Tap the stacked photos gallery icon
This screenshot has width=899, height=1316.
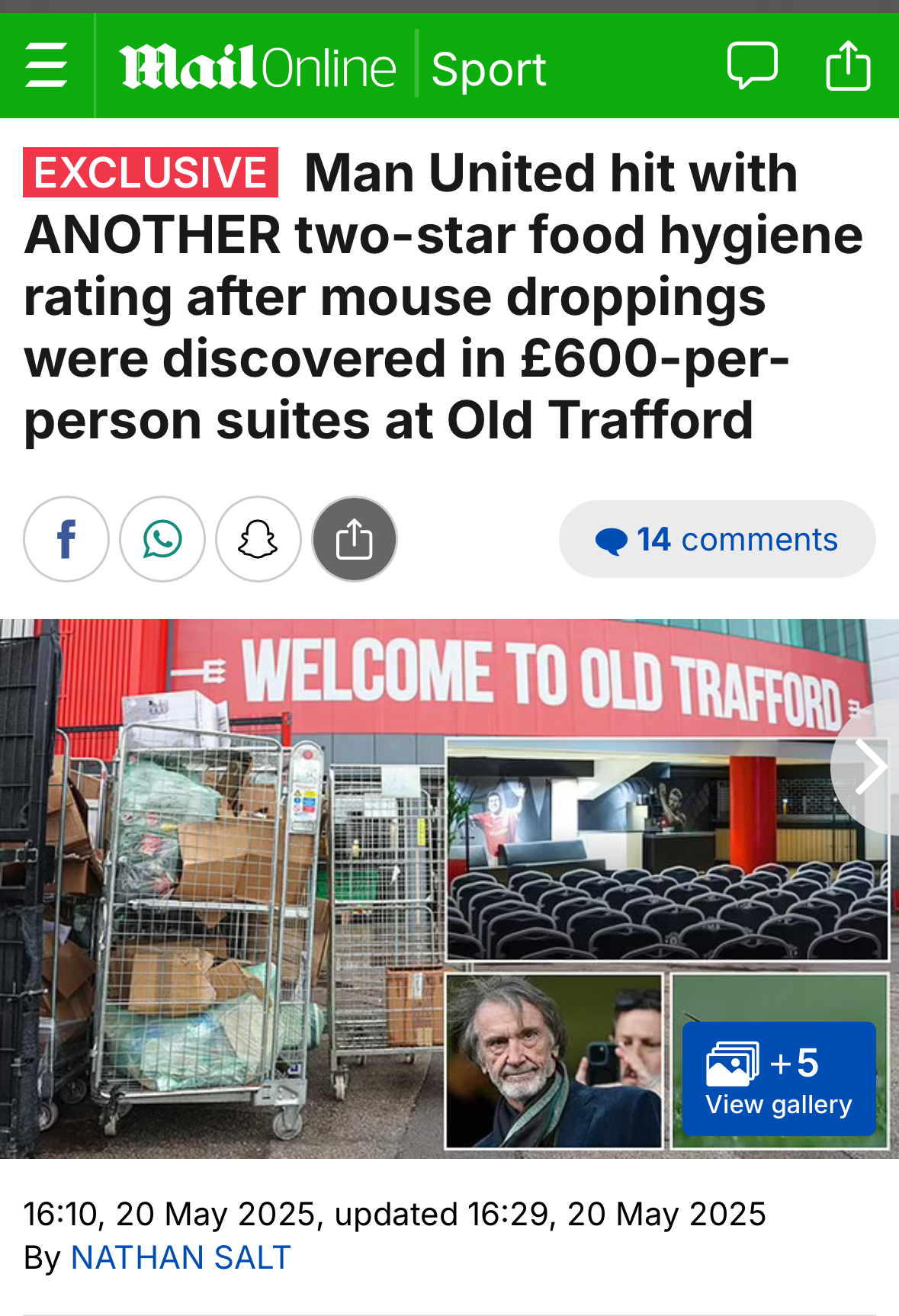point(733,1063)
